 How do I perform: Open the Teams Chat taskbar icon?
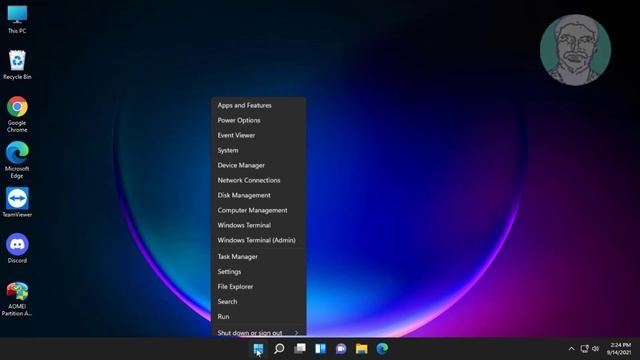click(341, 349)
